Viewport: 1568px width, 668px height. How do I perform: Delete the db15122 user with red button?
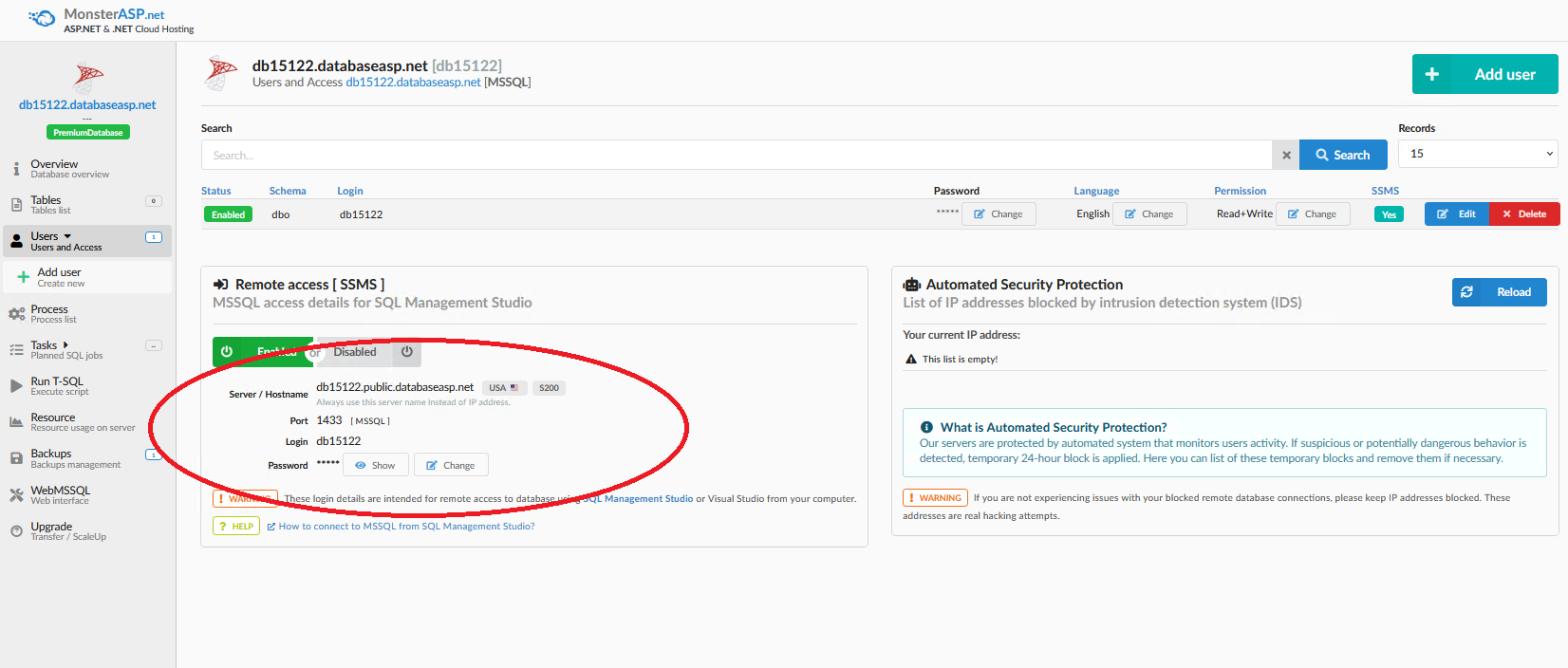click(1524, 214)
